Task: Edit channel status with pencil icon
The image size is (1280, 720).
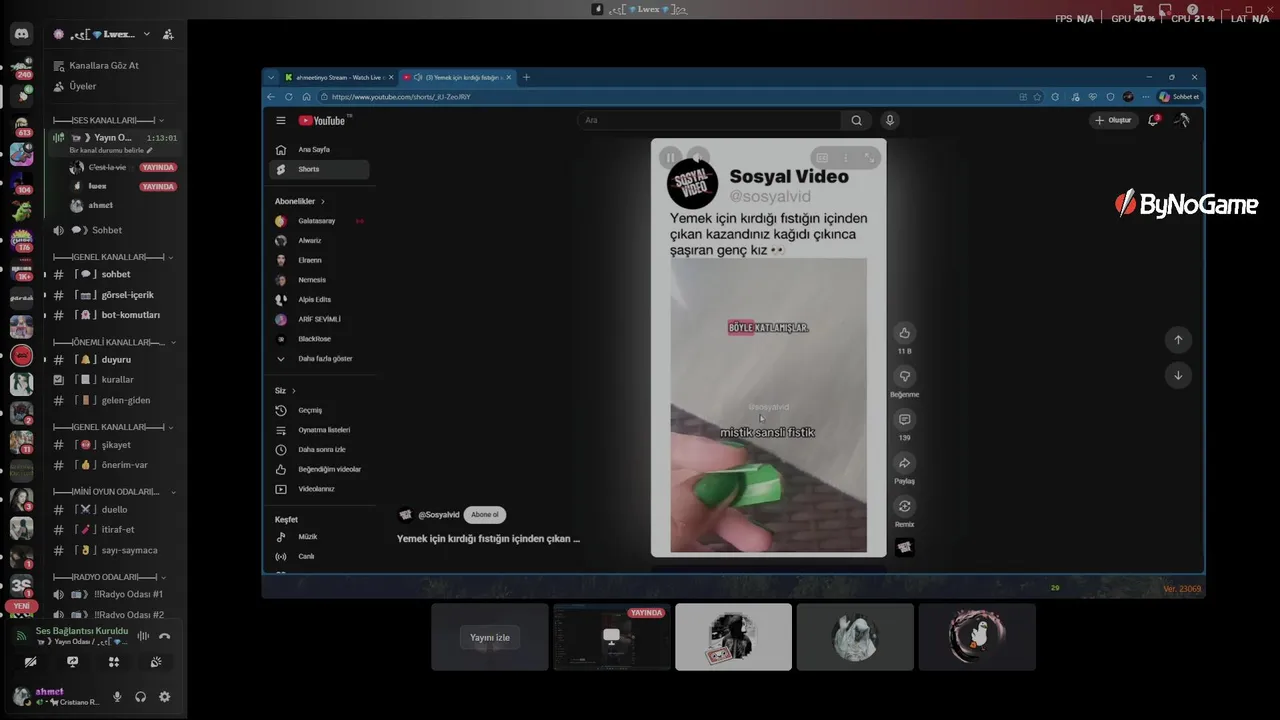Action: (150, 150)
